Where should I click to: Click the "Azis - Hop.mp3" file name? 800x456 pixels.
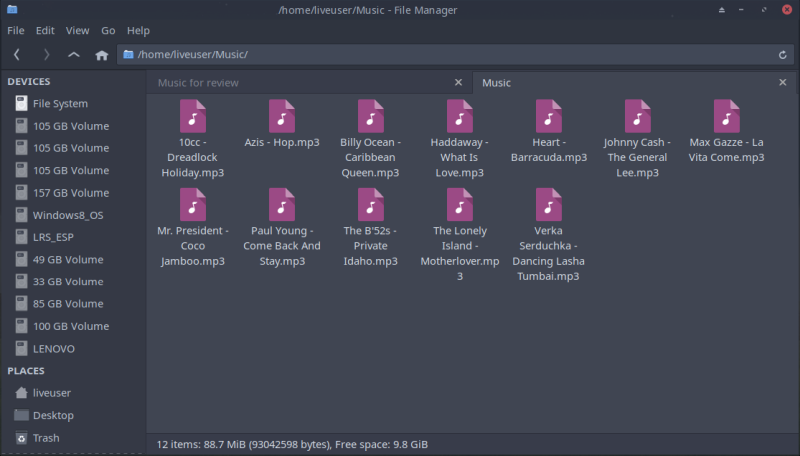point(282,142)
